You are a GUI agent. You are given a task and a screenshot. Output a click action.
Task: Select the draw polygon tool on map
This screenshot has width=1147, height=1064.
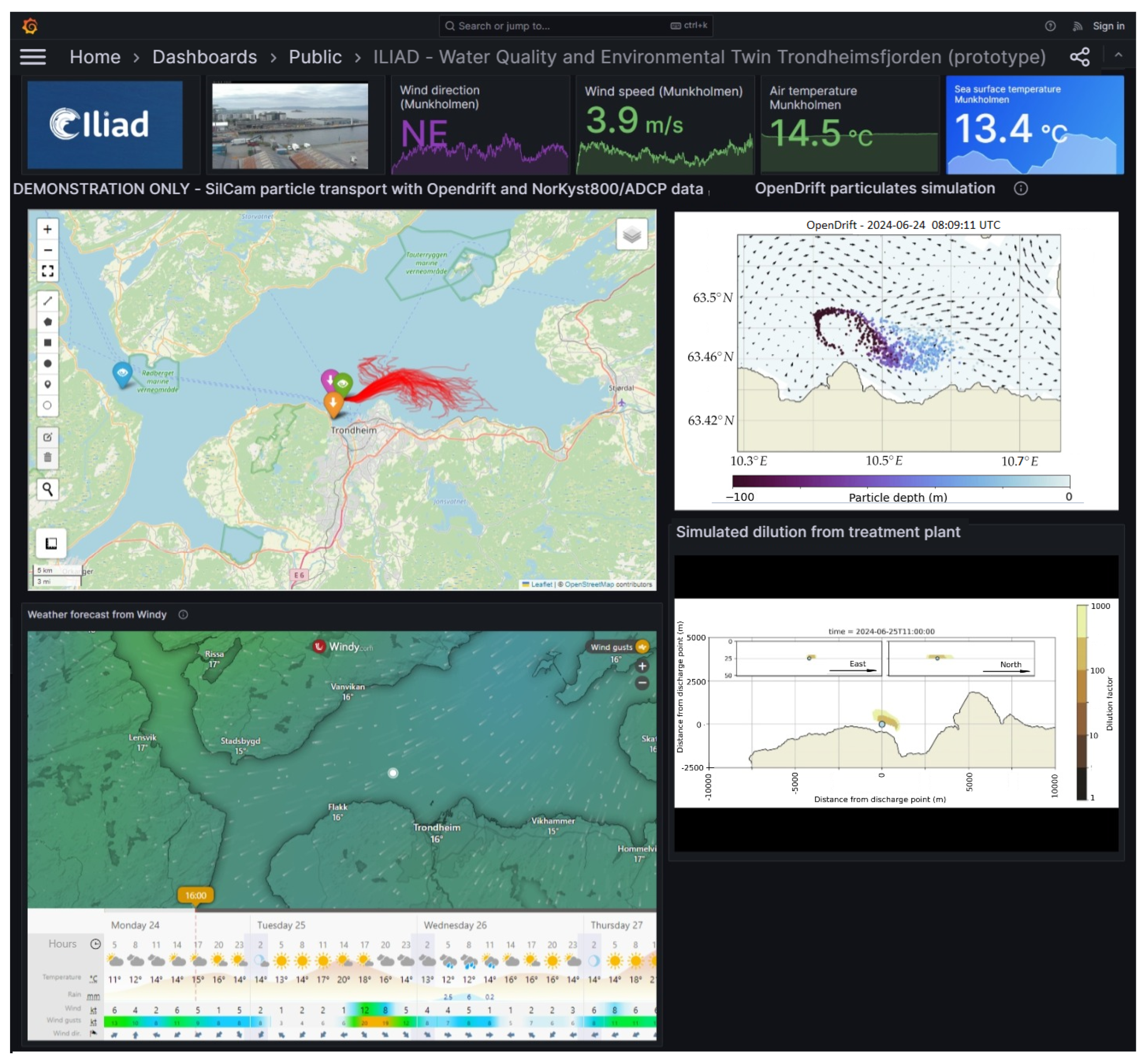(x=48, y=322)
